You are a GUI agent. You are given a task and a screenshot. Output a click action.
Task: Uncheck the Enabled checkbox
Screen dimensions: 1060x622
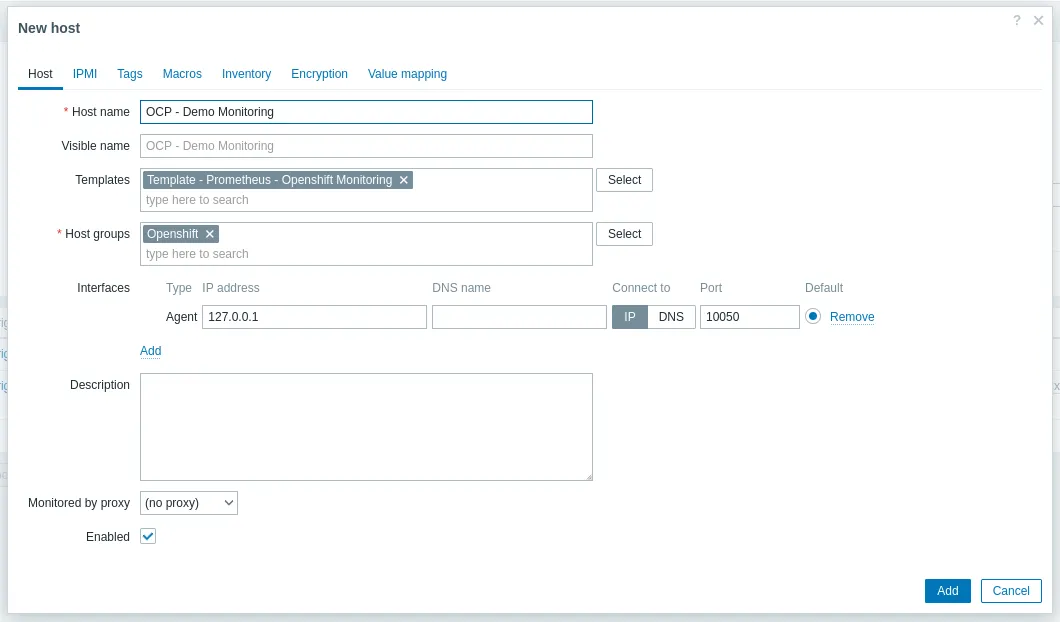[x=147, y=536]
